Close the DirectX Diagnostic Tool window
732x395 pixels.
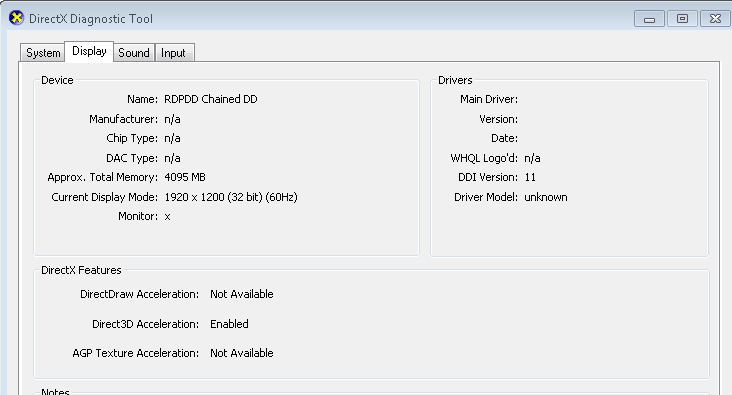(715, 19)
